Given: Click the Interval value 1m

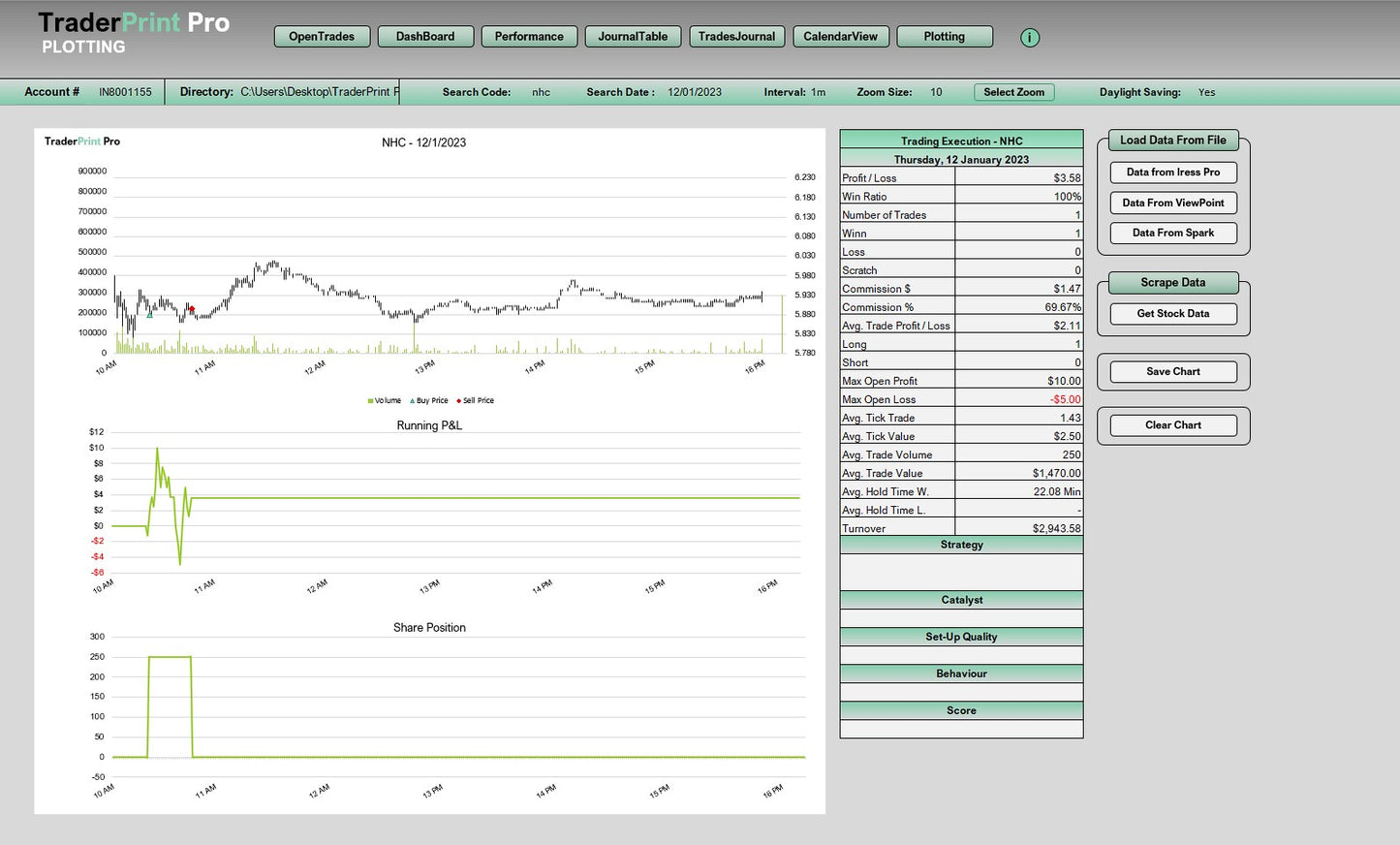Looking at the screenshot, I should [819, 93].
